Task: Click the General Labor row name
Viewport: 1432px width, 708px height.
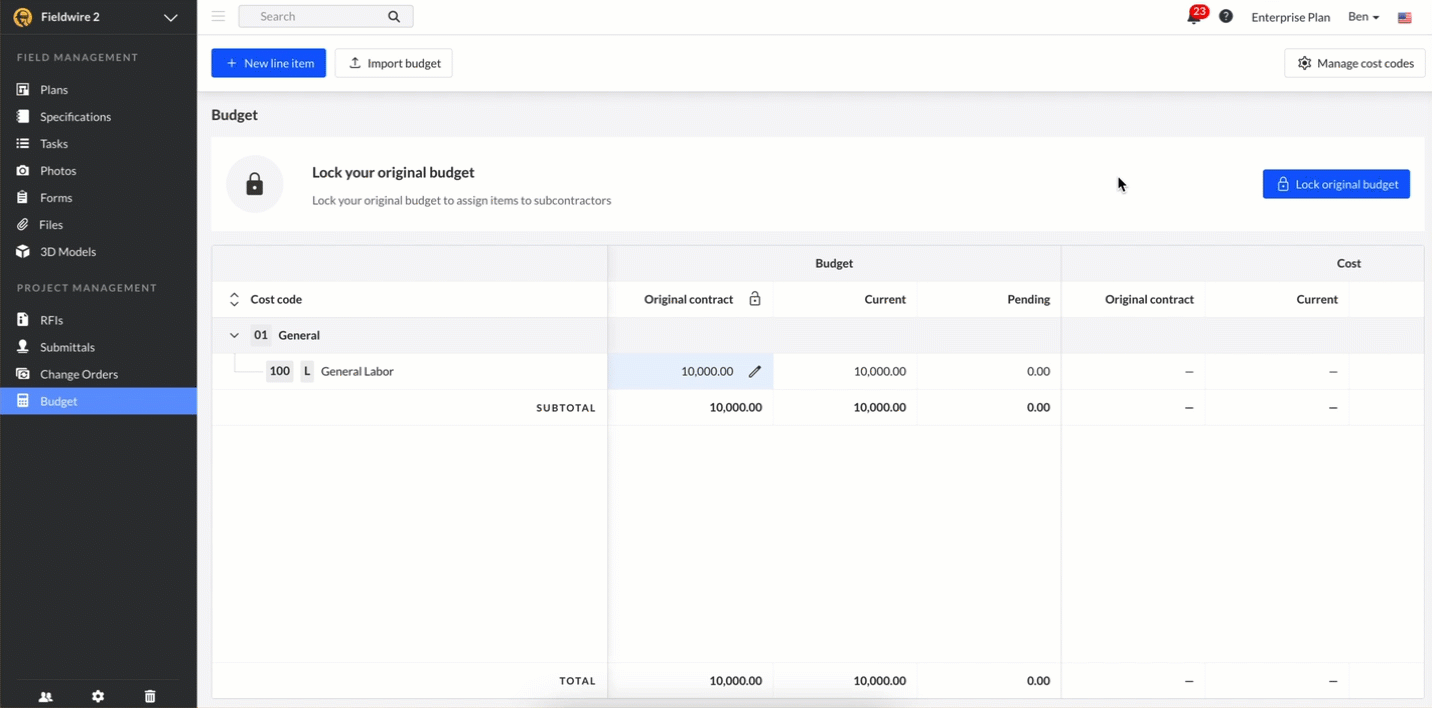Action: [357, 371]
